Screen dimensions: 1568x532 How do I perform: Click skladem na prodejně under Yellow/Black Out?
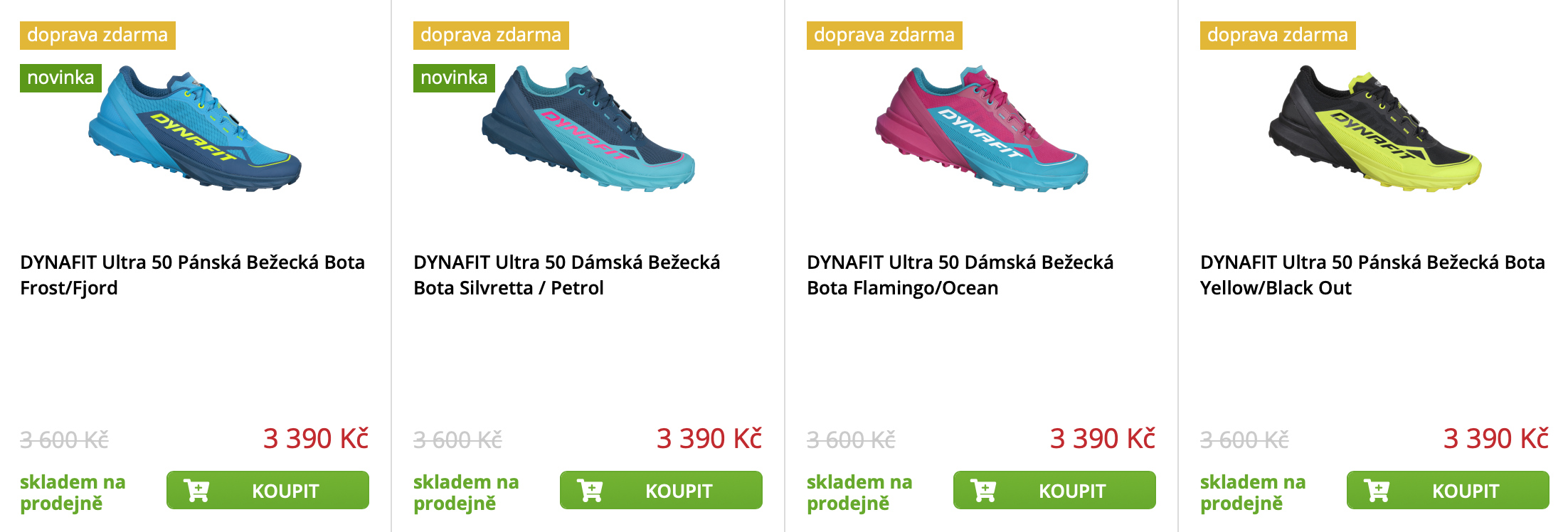coord(1253,492)
